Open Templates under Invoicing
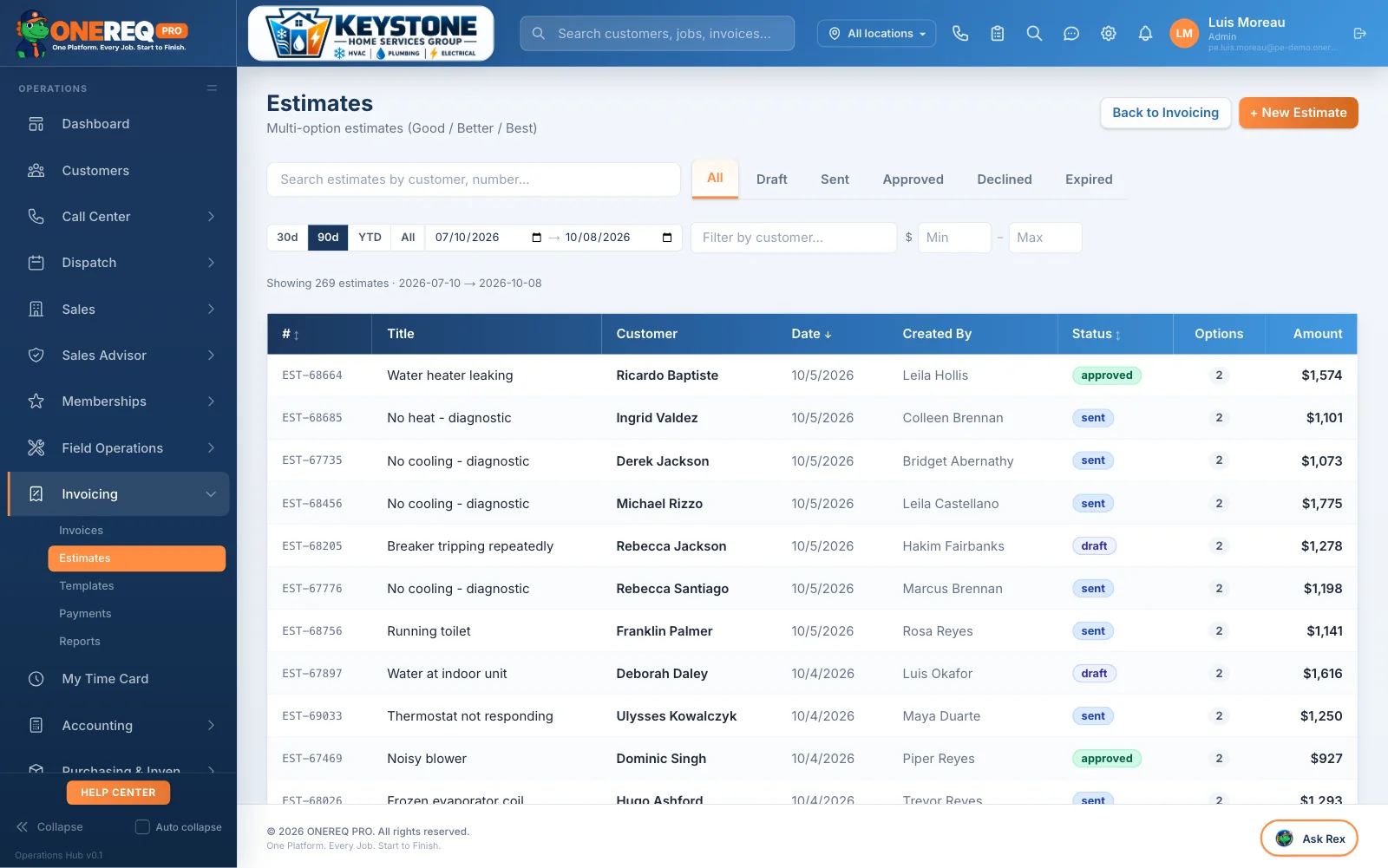This screenshot has width=1388, height=868. click(87, 586)
